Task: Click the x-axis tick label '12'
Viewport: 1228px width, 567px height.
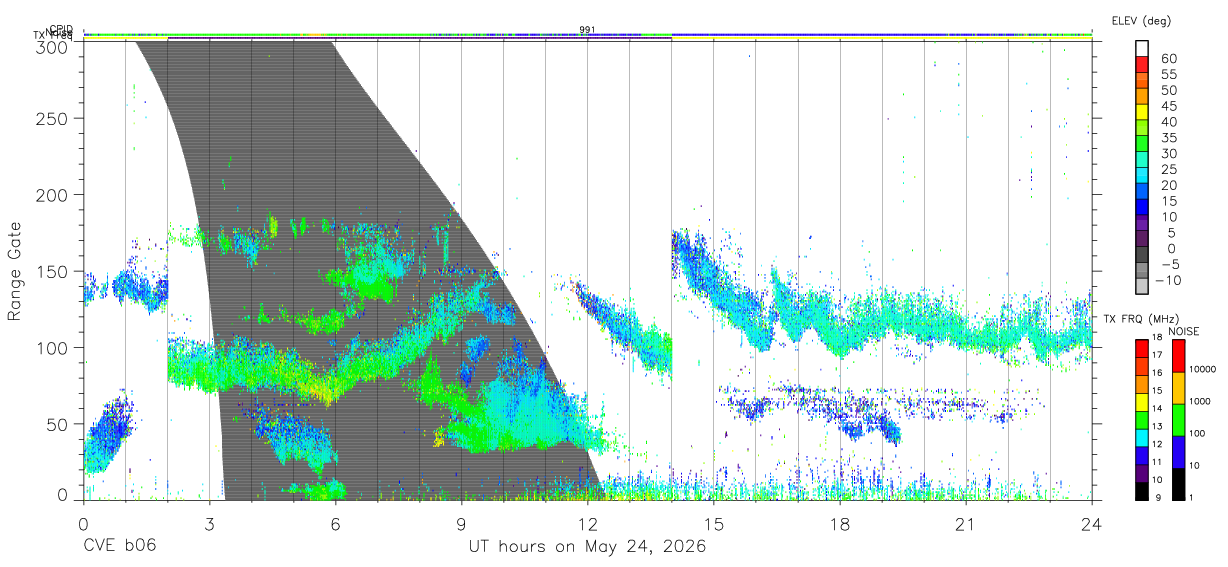Action: tap(587, 524)
